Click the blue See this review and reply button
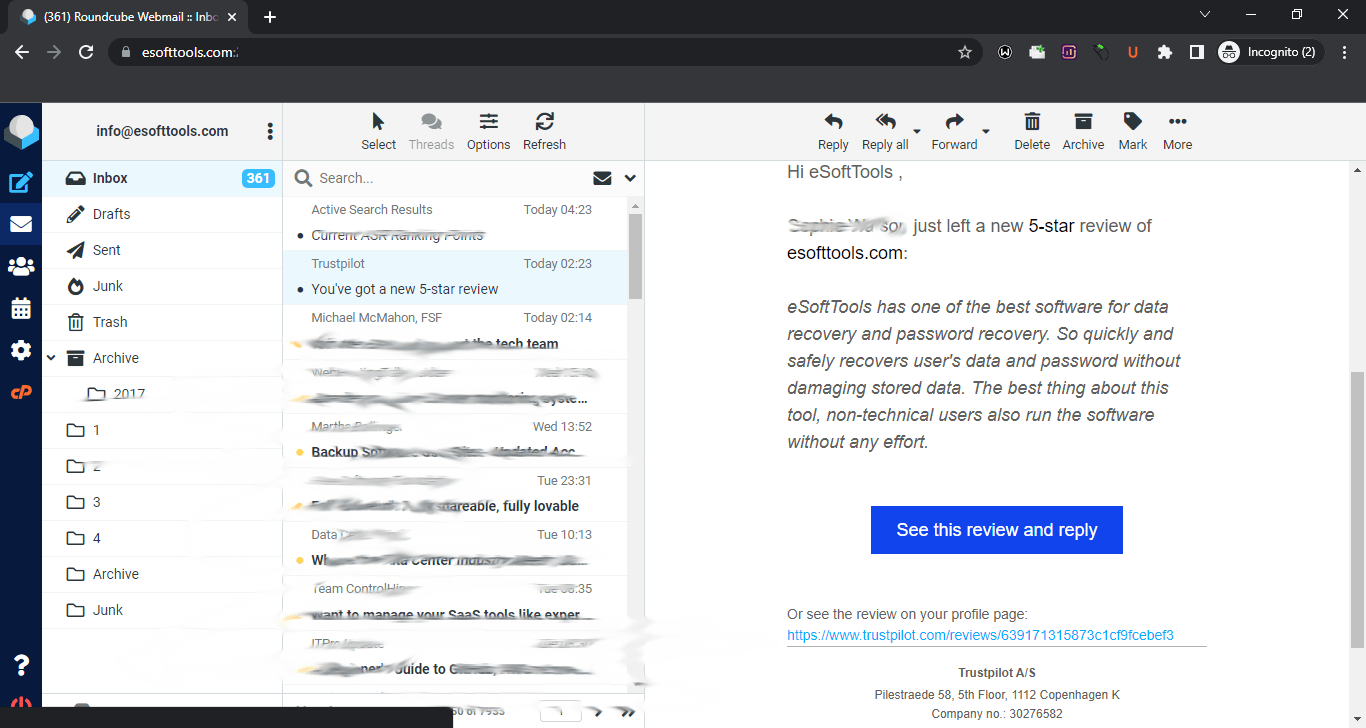This screenshot has height=728, width=1366. coord(997,530)
